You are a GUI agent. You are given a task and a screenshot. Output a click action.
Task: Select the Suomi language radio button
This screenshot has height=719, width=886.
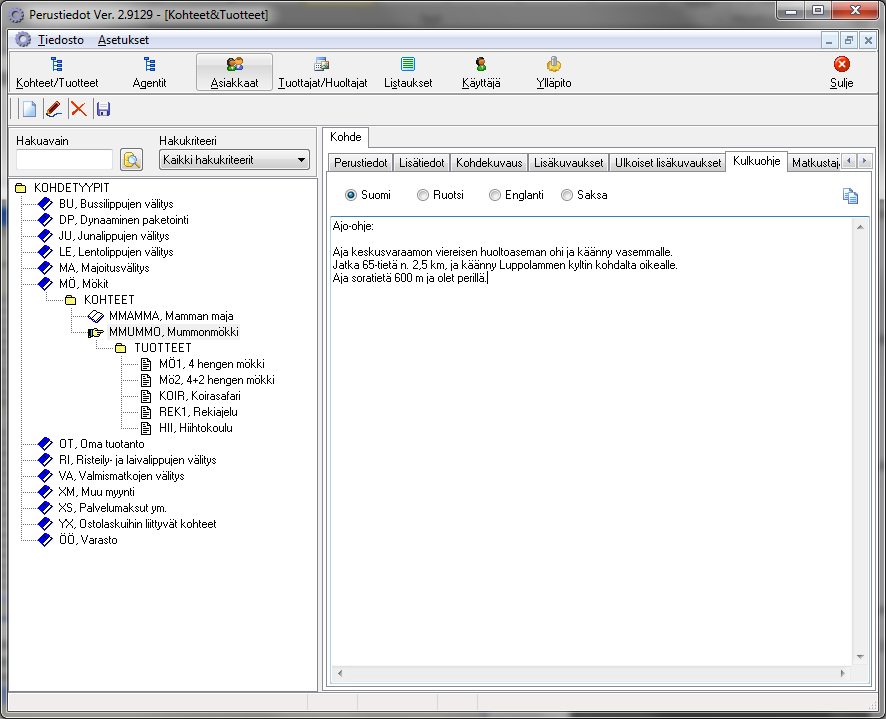point(351,195)
